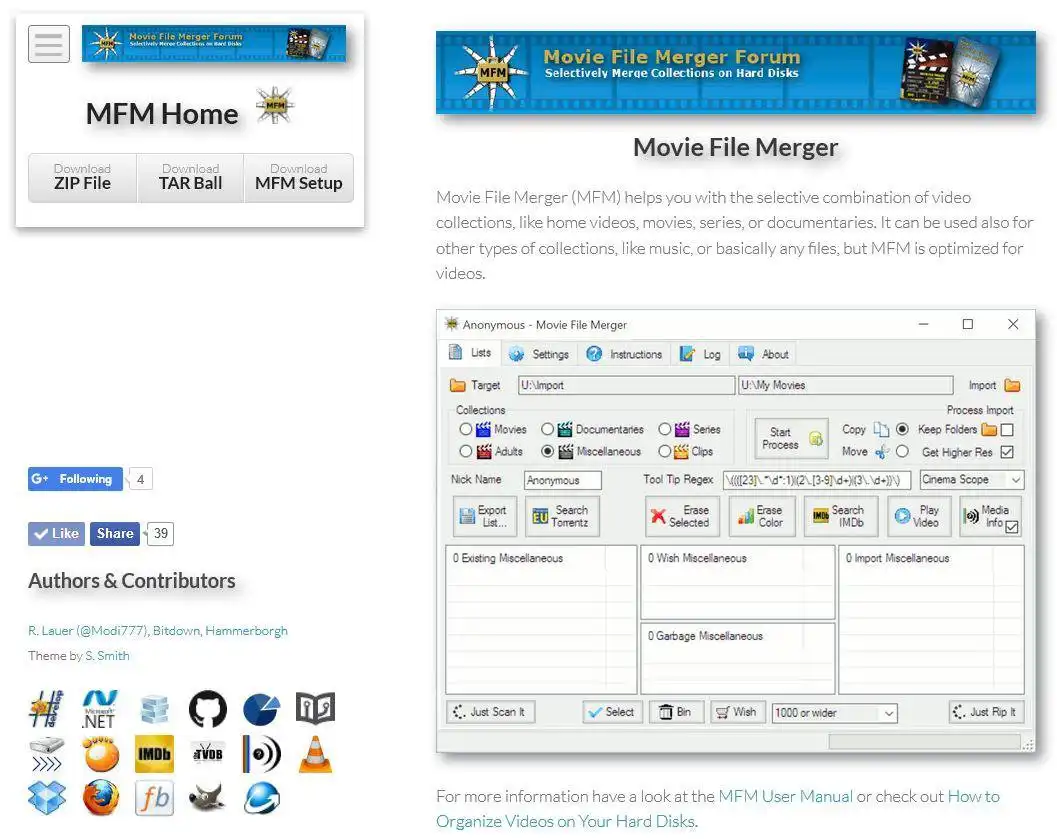Click the blue globe arrow icon

262,798
